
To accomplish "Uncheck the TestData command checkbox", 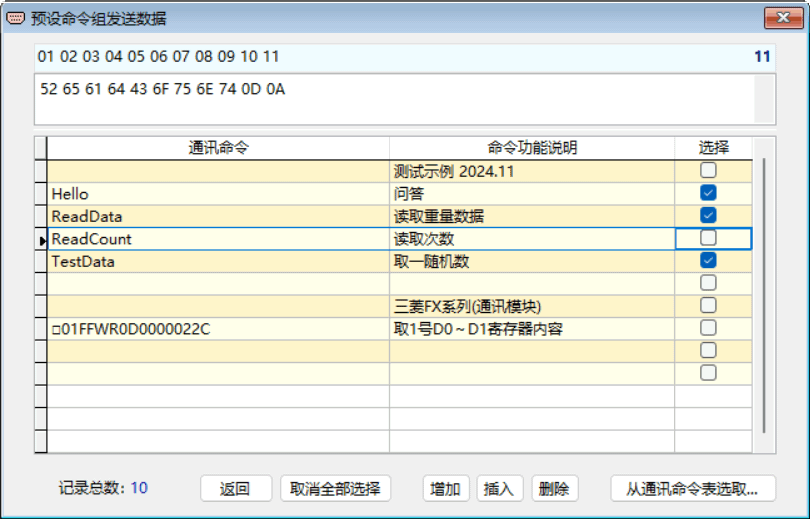I will [708, 260].
